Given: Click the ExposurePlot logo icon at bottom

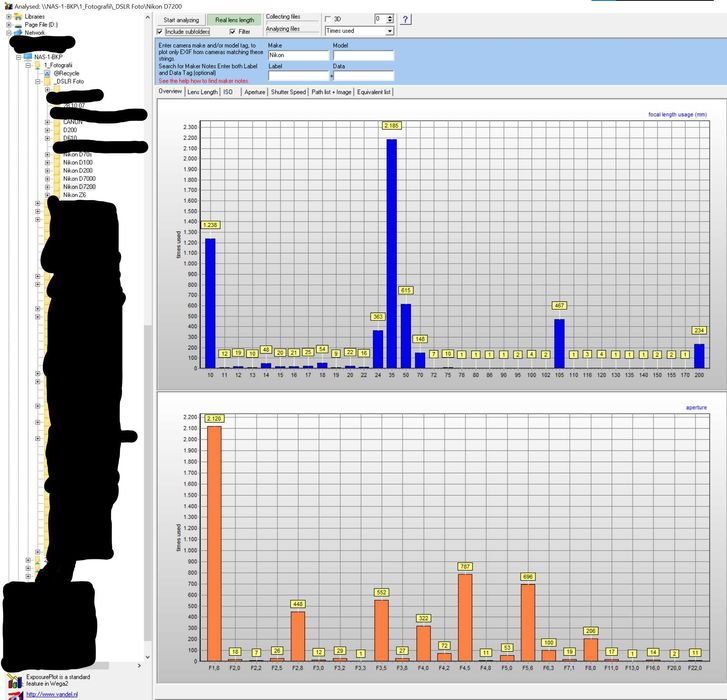Looking at the screenshot, I should coord(14,680).
